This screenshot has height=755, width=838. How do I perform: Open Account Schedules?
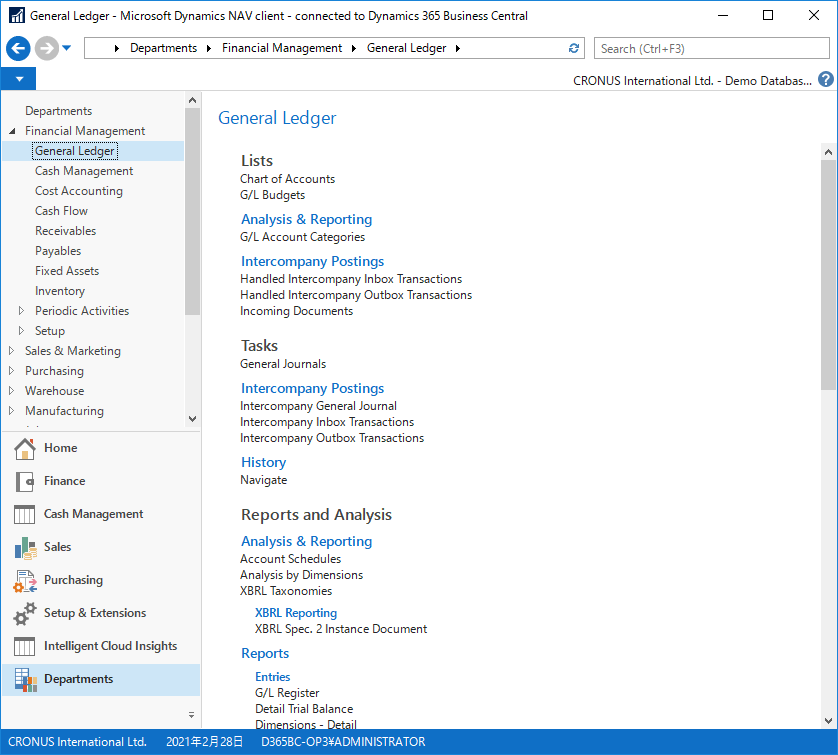click(x=291, y=559)
